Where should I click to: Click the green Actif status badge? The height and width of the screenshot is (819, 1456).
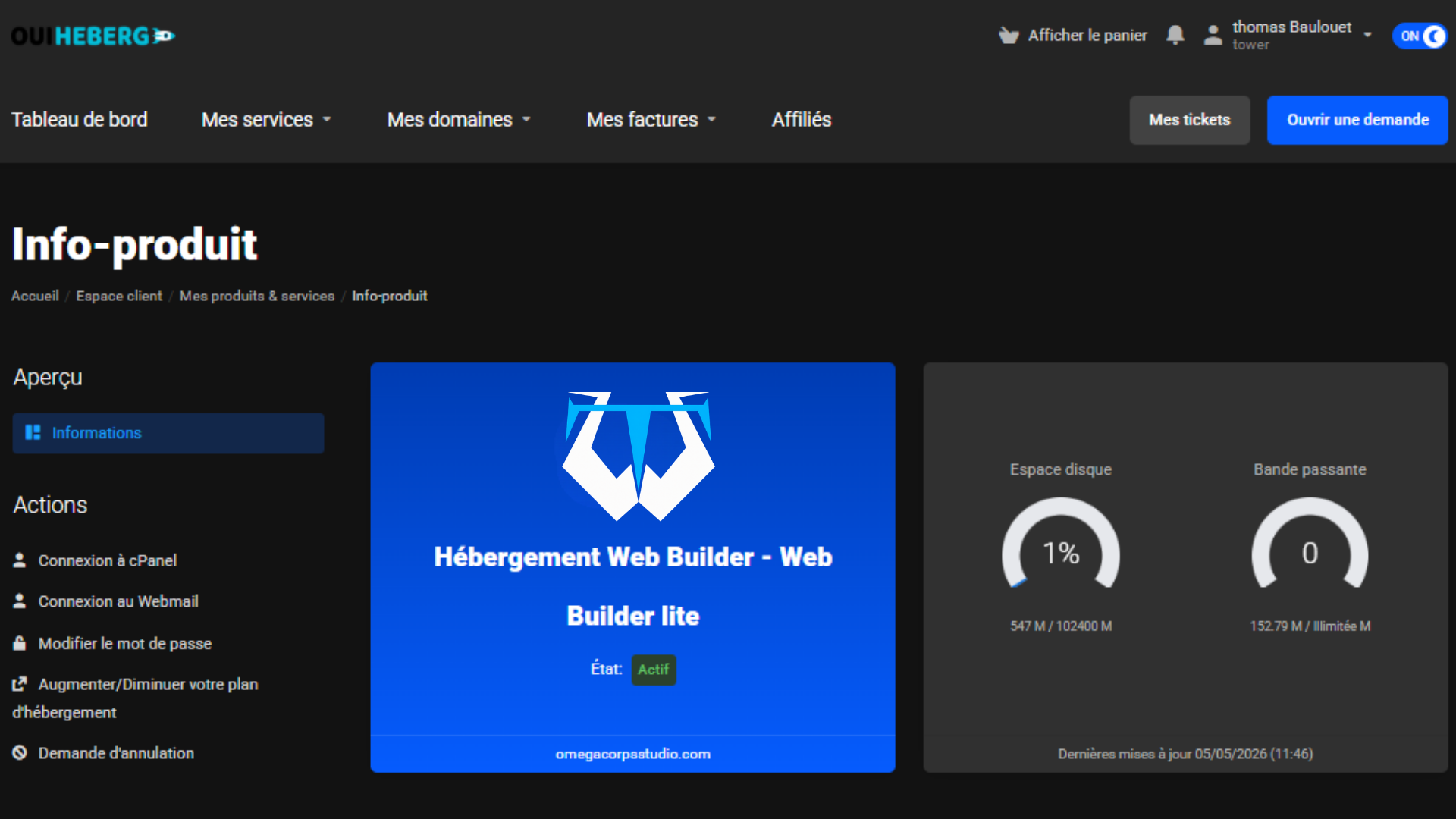(x=654, y=670)
